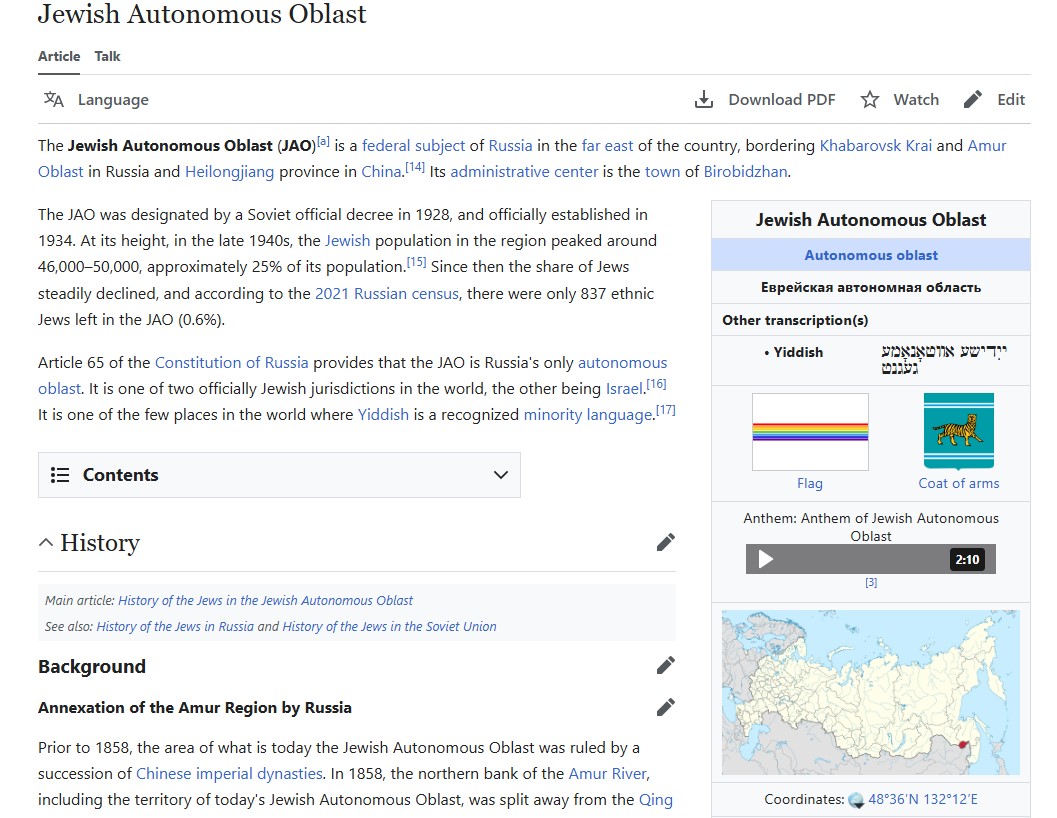Open the administrative center link
Viewport: 1057px width, 818px height.
pos(524,172)
